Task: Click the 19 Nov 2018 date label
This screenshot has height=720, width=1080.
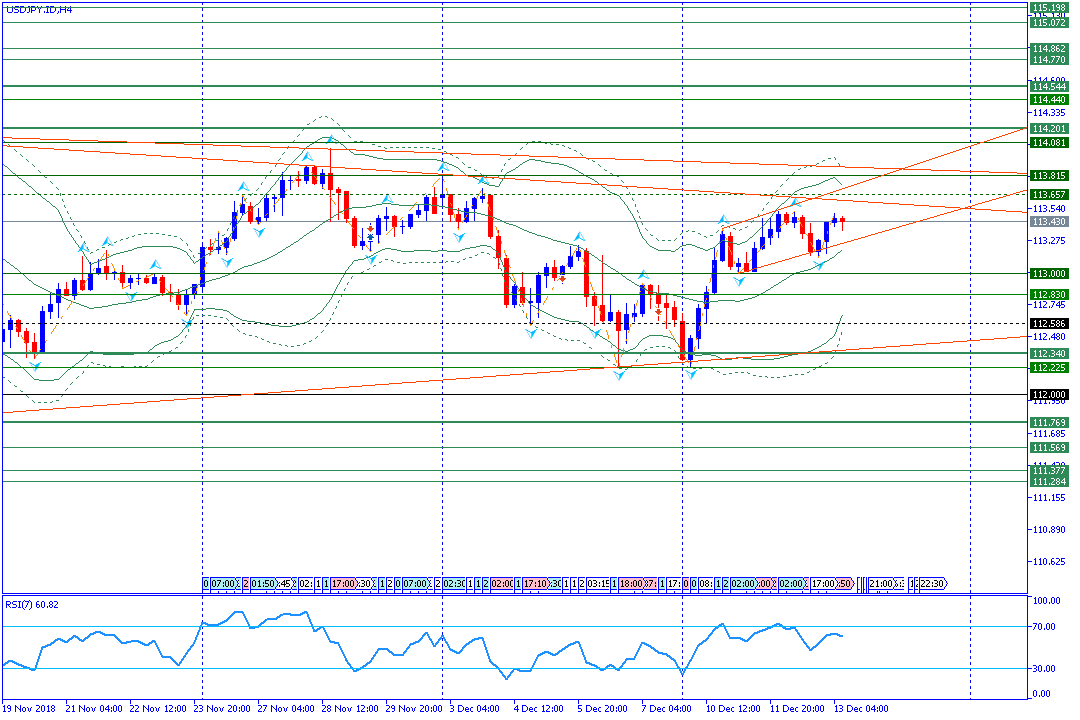Action: coord(29,709)
